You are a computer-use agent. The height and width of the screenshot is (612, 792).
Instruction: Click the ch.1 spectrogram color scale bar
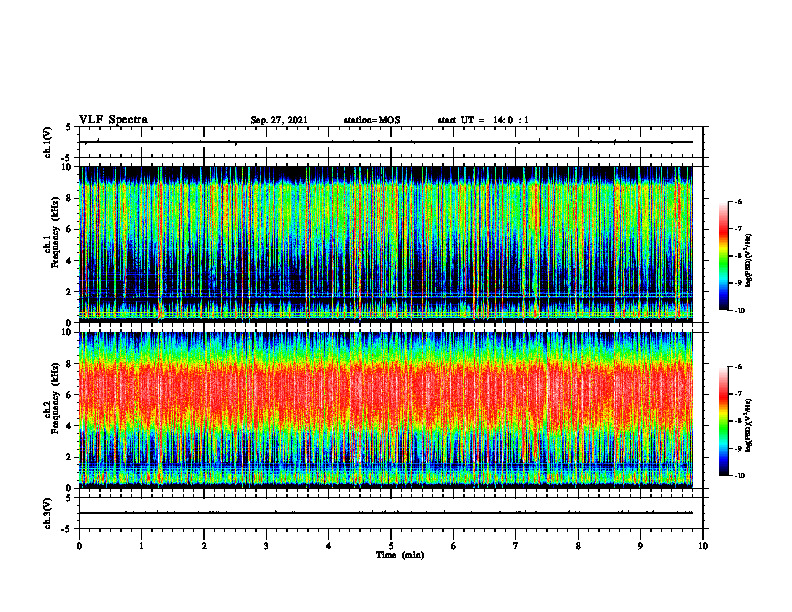(723, 256)
